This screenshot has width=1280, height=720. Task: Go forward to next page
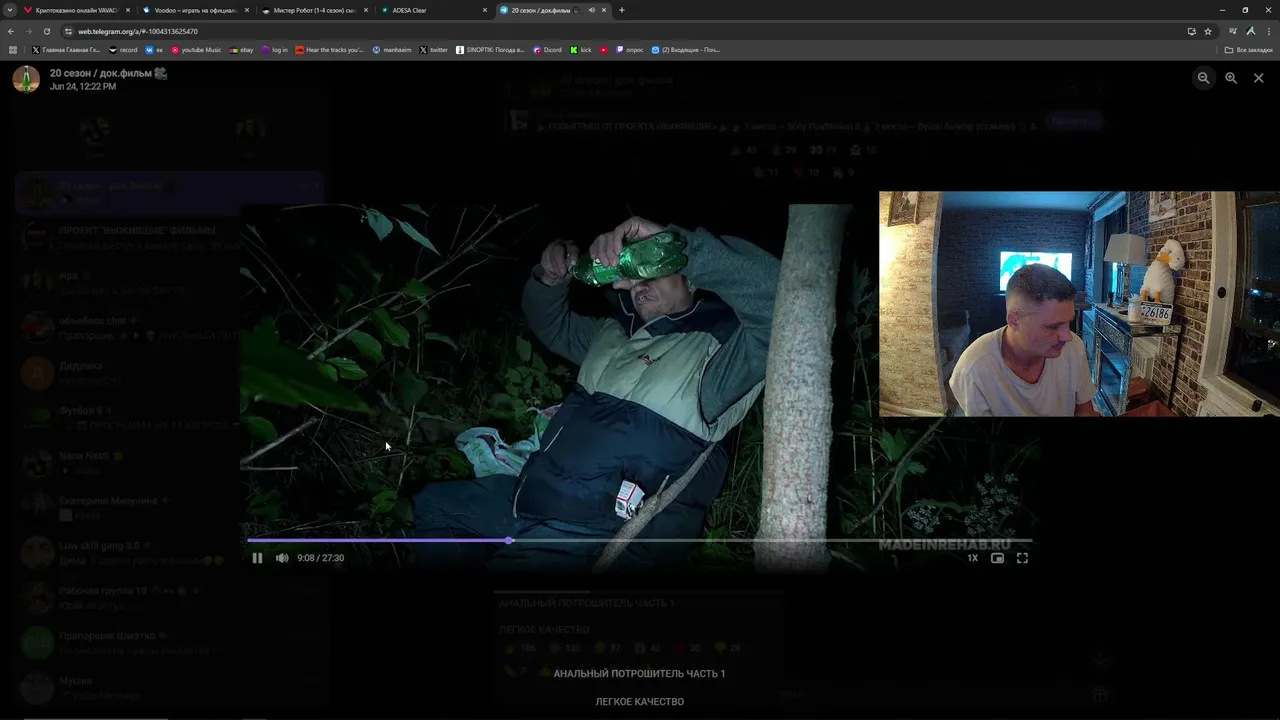click(29, 31)
